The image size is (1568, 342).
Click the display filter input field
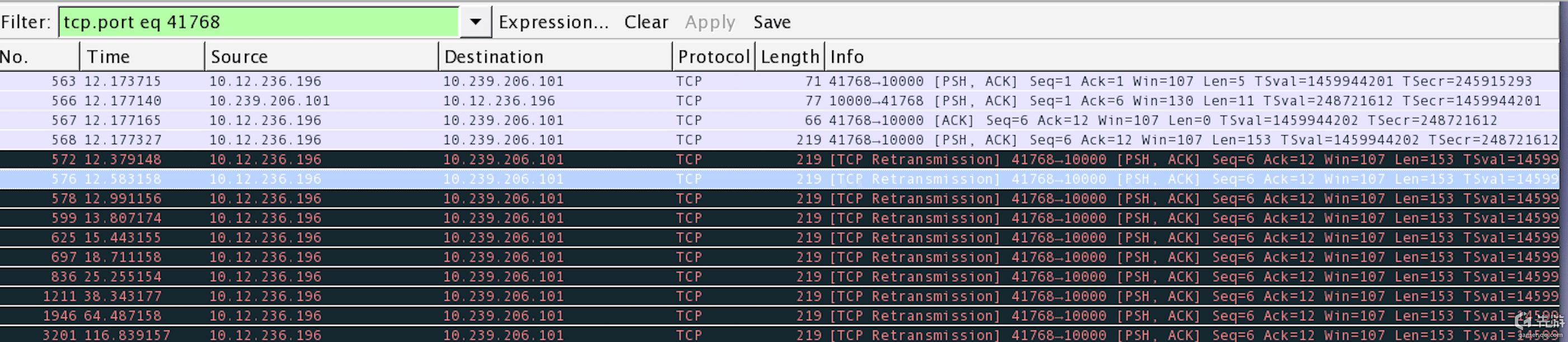pyautogui.click(x=259, y=22)
